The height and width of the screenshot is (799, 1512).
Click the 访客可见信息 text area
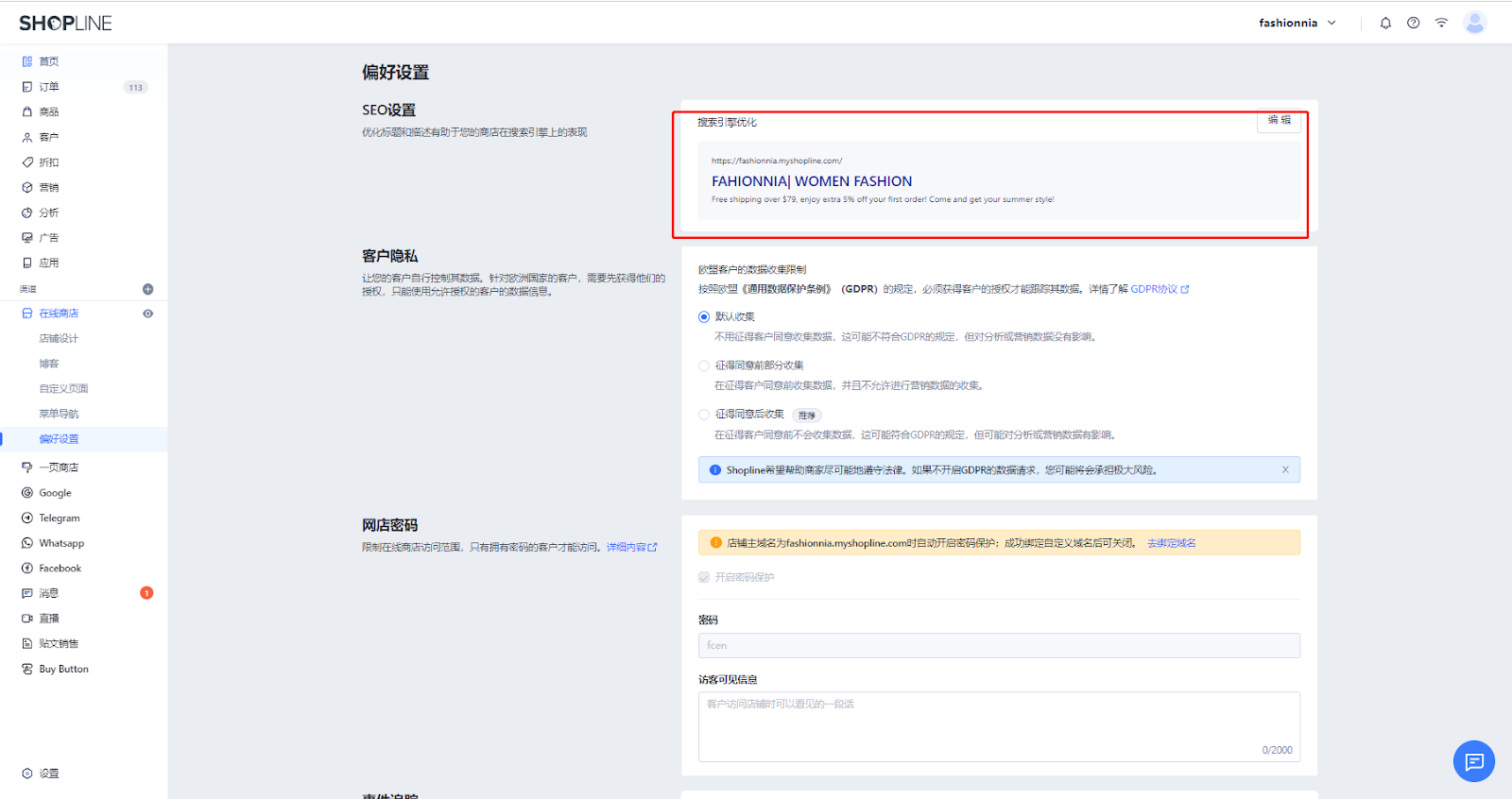tap(998, 725)
